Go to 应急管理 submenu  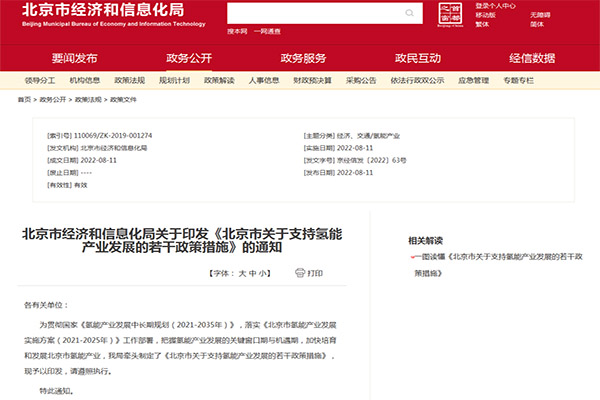[473, 80]
